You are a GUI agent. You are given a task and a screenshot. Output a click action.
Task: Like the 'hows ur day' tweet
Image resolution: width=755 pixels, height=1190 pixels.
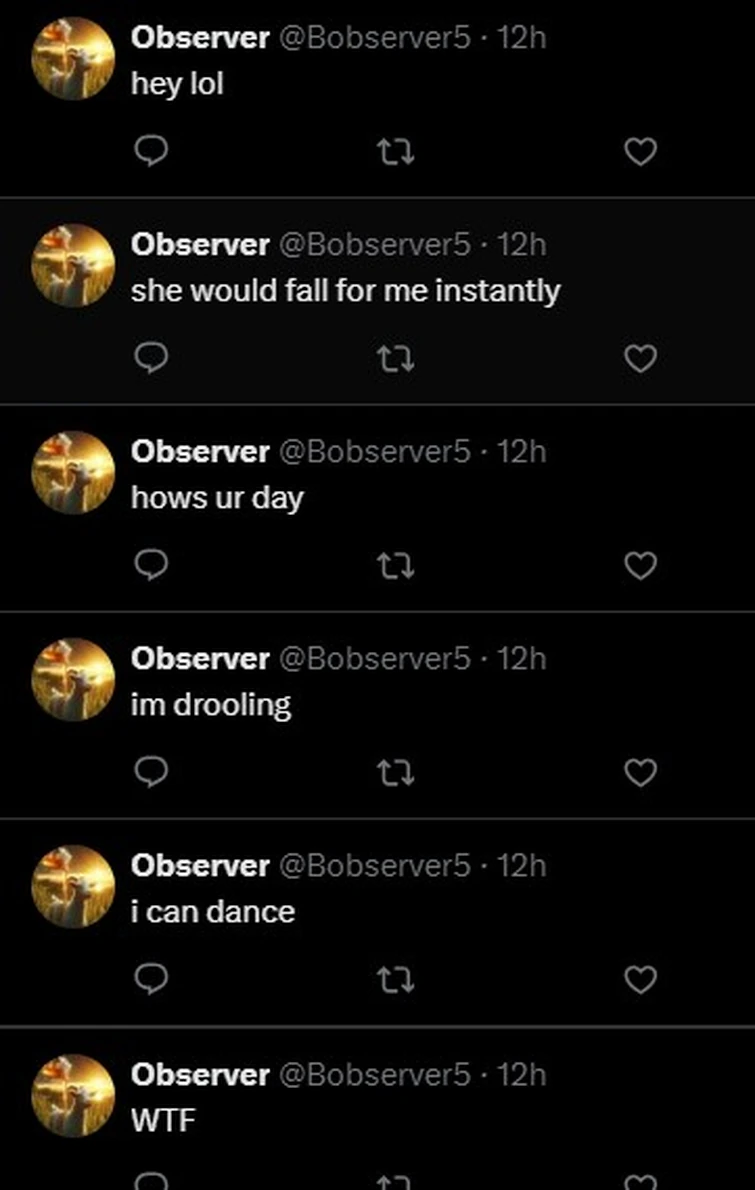tap(640, 566)
